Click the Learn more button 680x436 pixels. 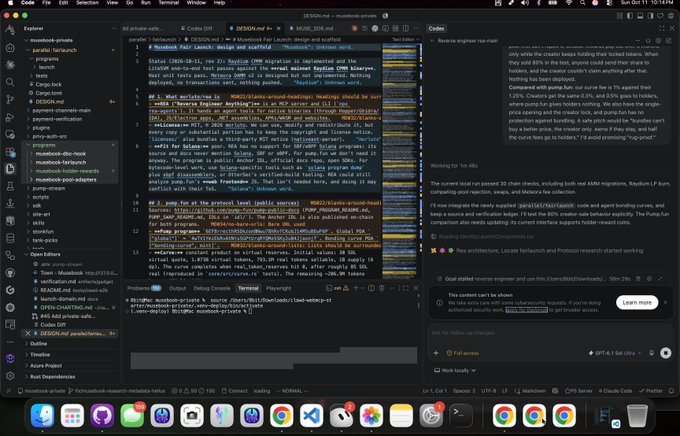coord(637,302)
